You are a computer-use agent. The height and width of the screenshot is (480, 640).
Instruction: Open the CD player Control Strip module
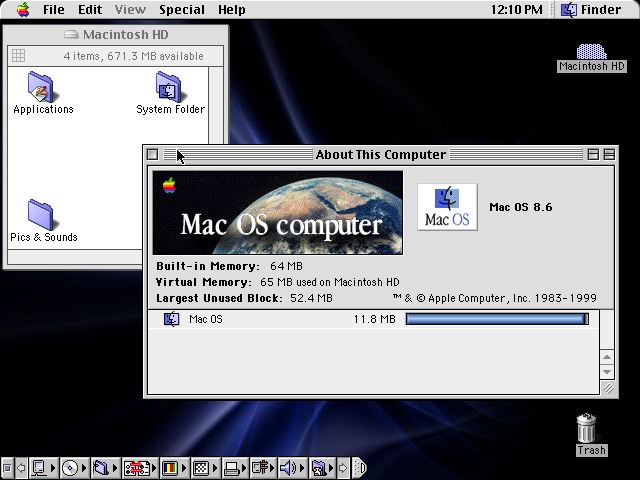[74, 468]
